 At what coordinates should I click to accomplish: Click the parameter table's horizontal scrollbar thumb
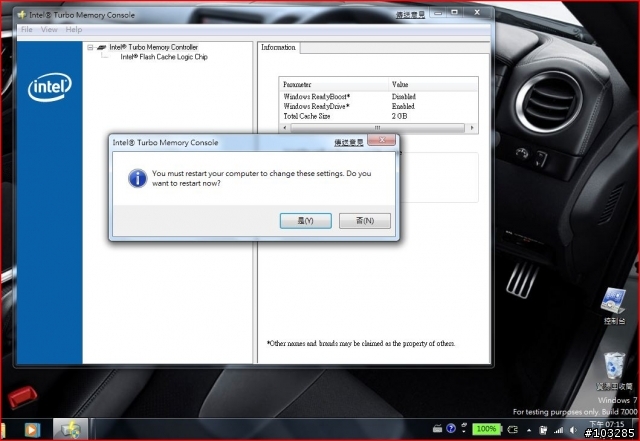[377, 128]
